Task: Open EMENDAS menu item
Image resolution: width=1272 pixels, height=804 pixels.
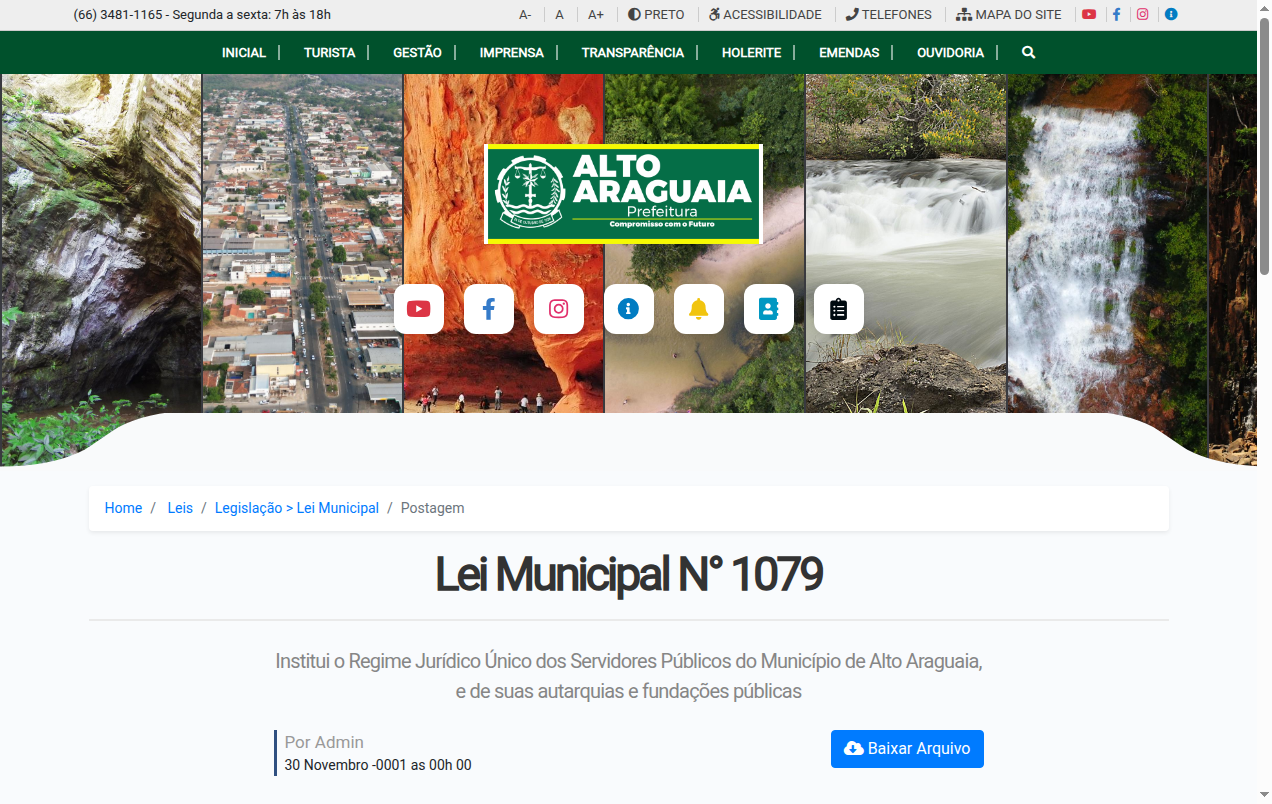Action: [849, 53]
